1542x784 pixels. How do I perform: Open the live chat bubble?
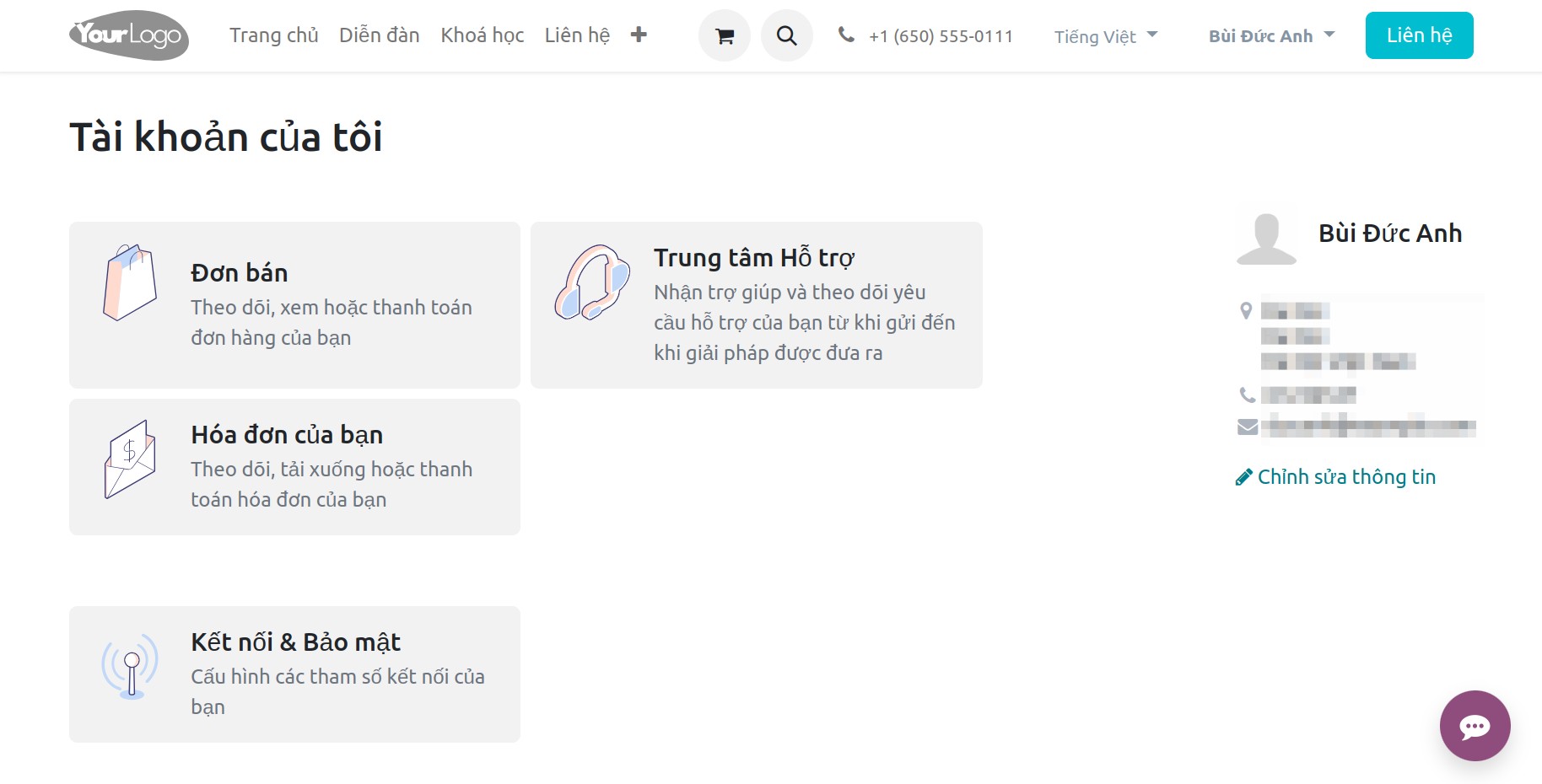coord(1475,726)
